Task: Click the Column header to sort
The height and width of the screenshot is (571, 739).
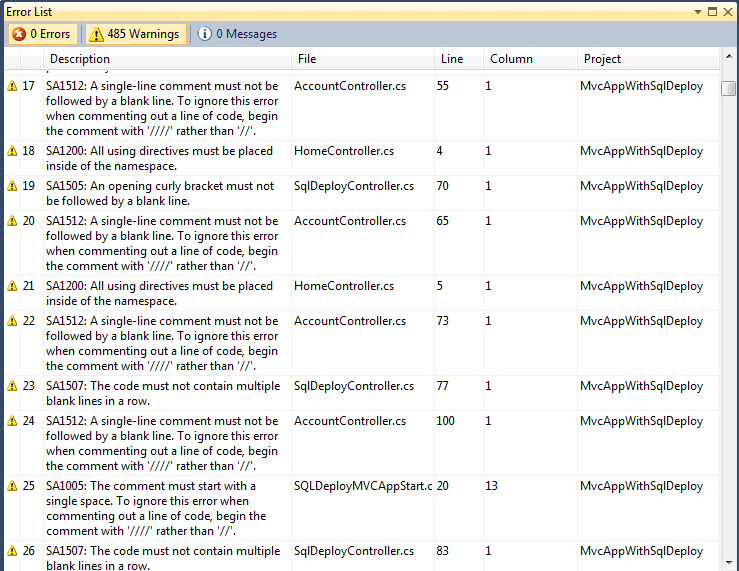Action: (x=511, y=59)
